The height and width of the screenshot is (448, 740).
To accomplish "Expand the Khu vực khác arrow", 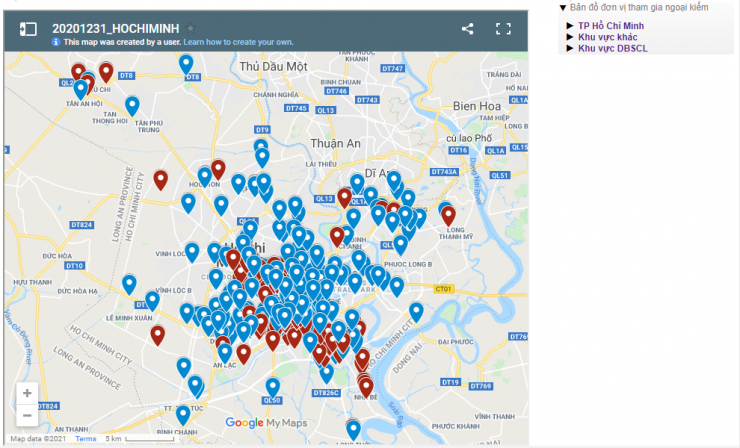I will [x=570, y=37].
